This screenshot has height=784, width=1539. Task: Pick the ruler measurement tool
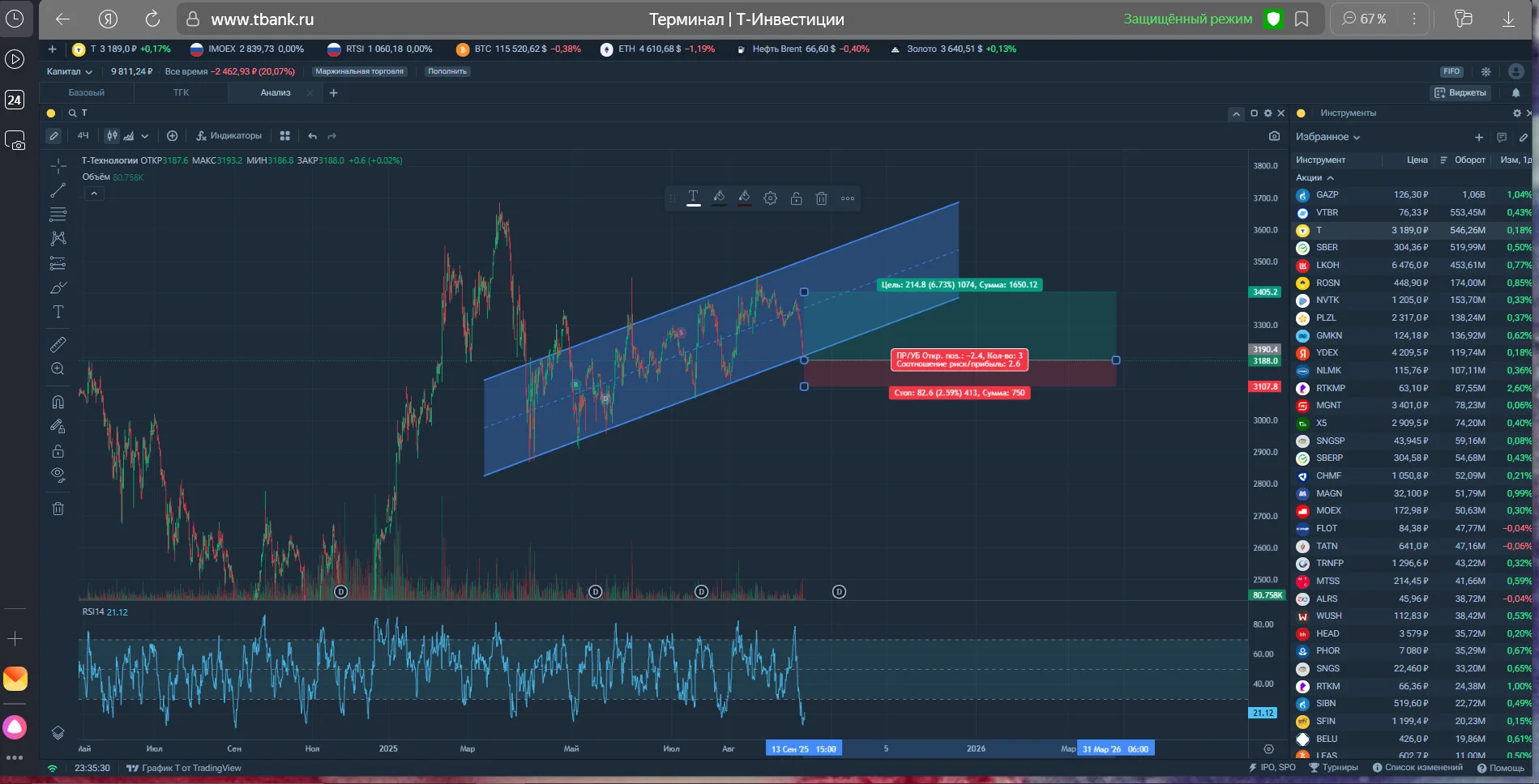coord(58,345)
